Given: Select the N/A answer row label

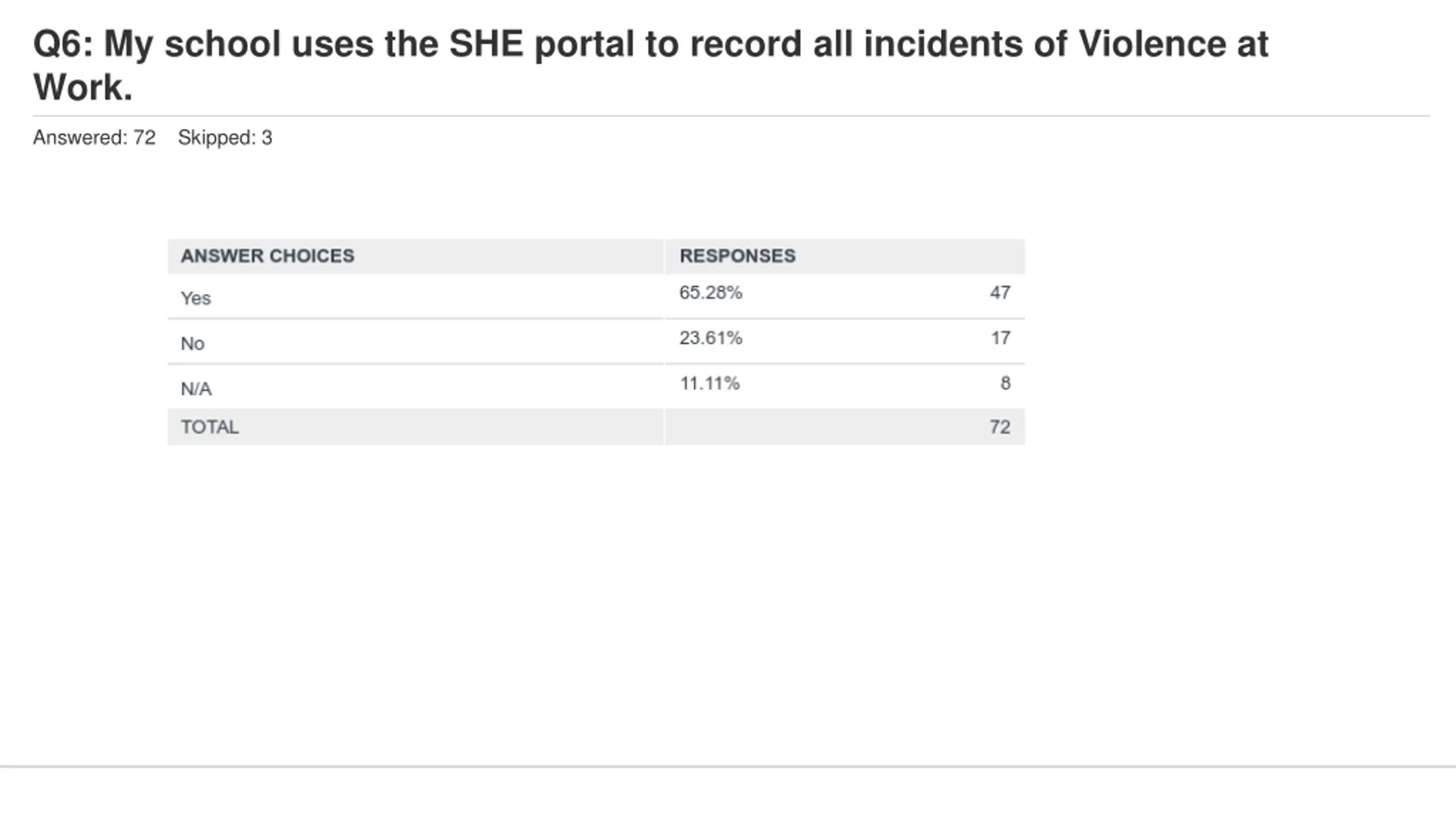Looking at the screenshot, I should click(196, 389).
